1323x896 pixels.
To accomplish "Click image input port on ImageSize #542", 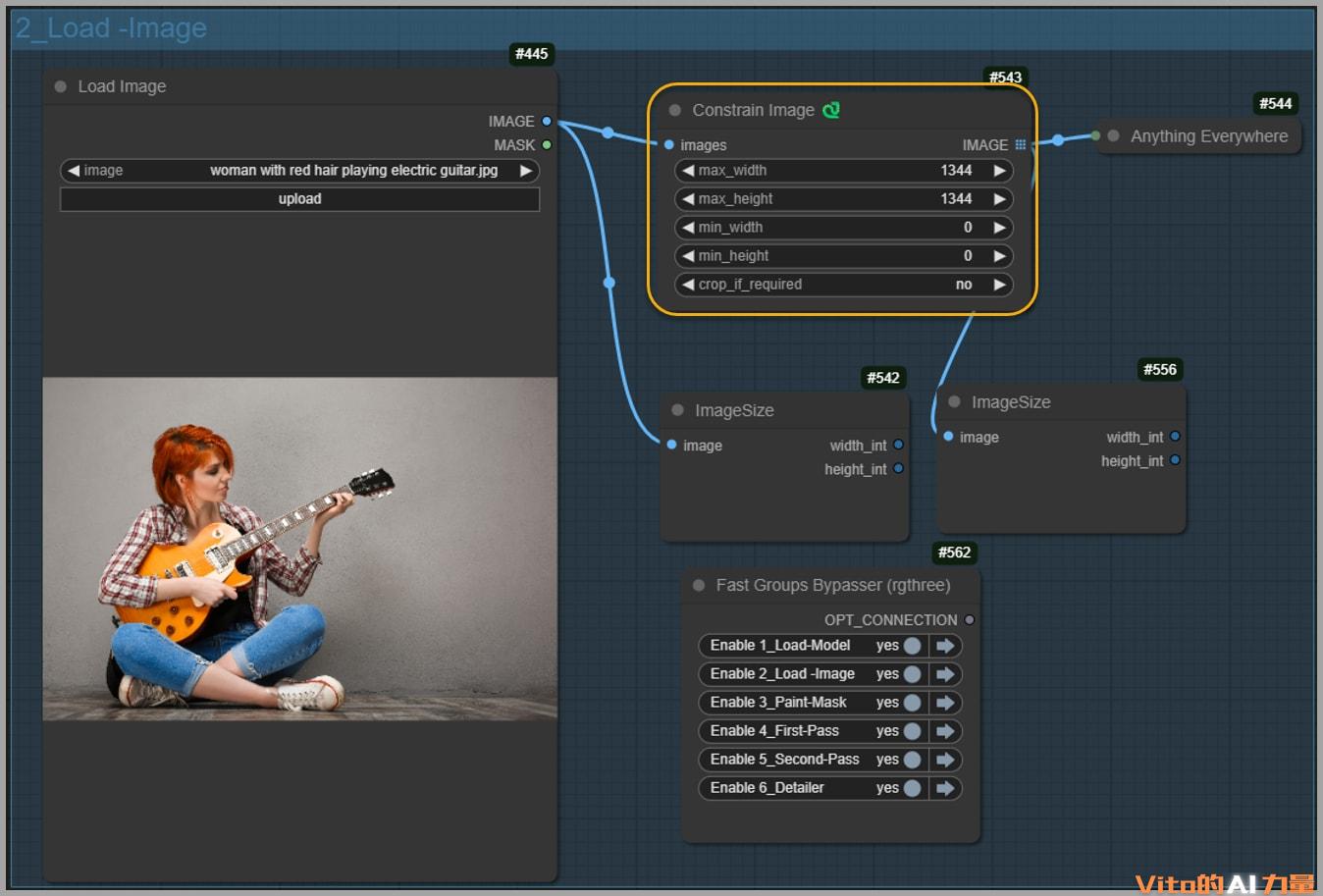I will (x=671, y=446).
